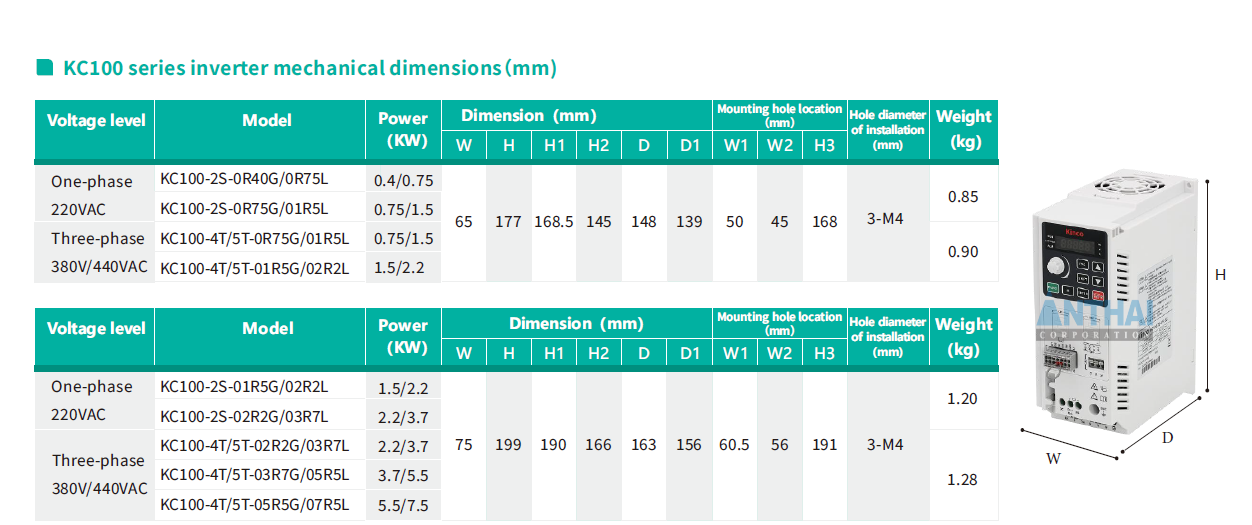Click the weight value 0.90
The image size is (1252, 525).
pyautogui.click(x=963, y=252)
